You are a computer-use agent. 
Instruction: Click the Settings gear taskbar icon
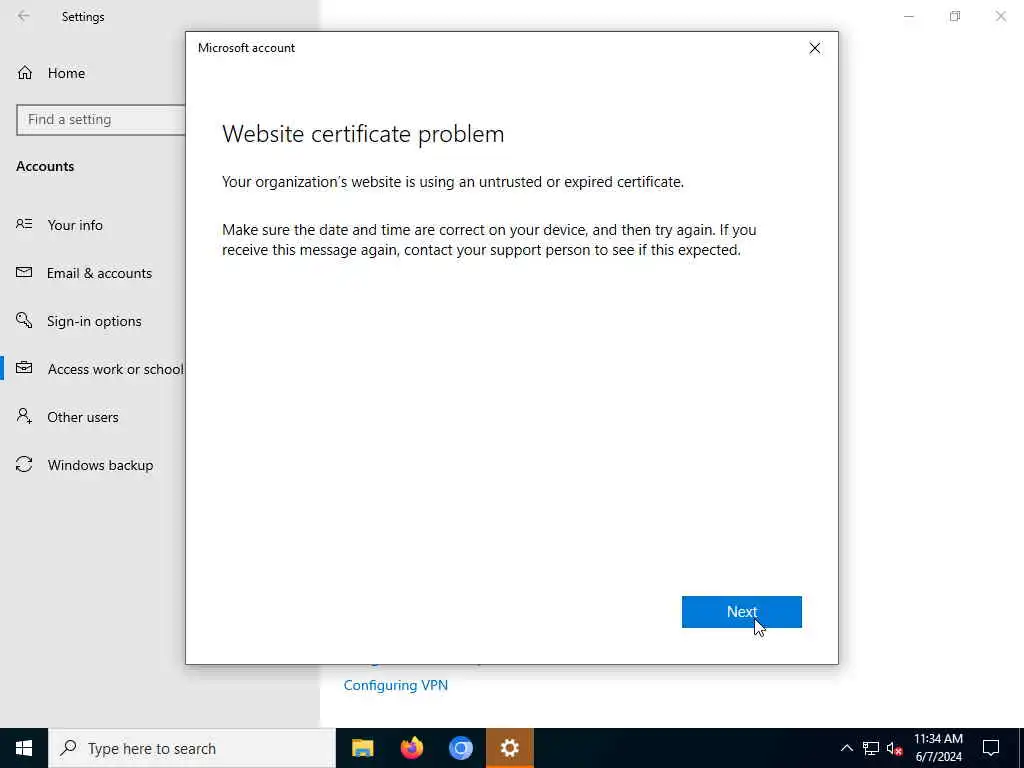coord(509,748)
